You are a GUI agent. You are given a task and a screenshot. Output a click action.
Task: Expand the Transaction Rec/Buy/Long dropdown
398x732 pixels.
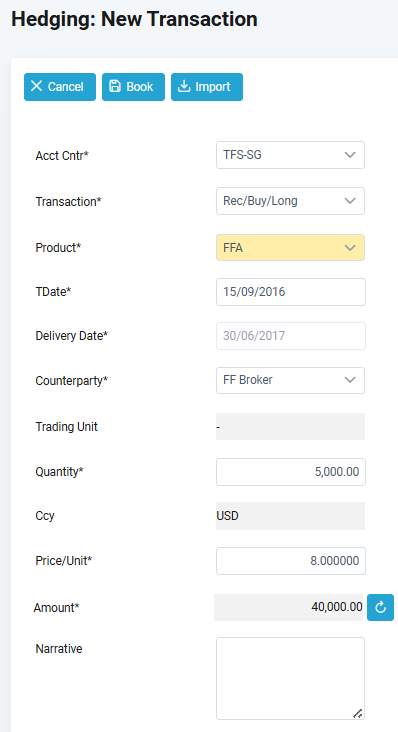pyautogui.click(x=290, y=201)
